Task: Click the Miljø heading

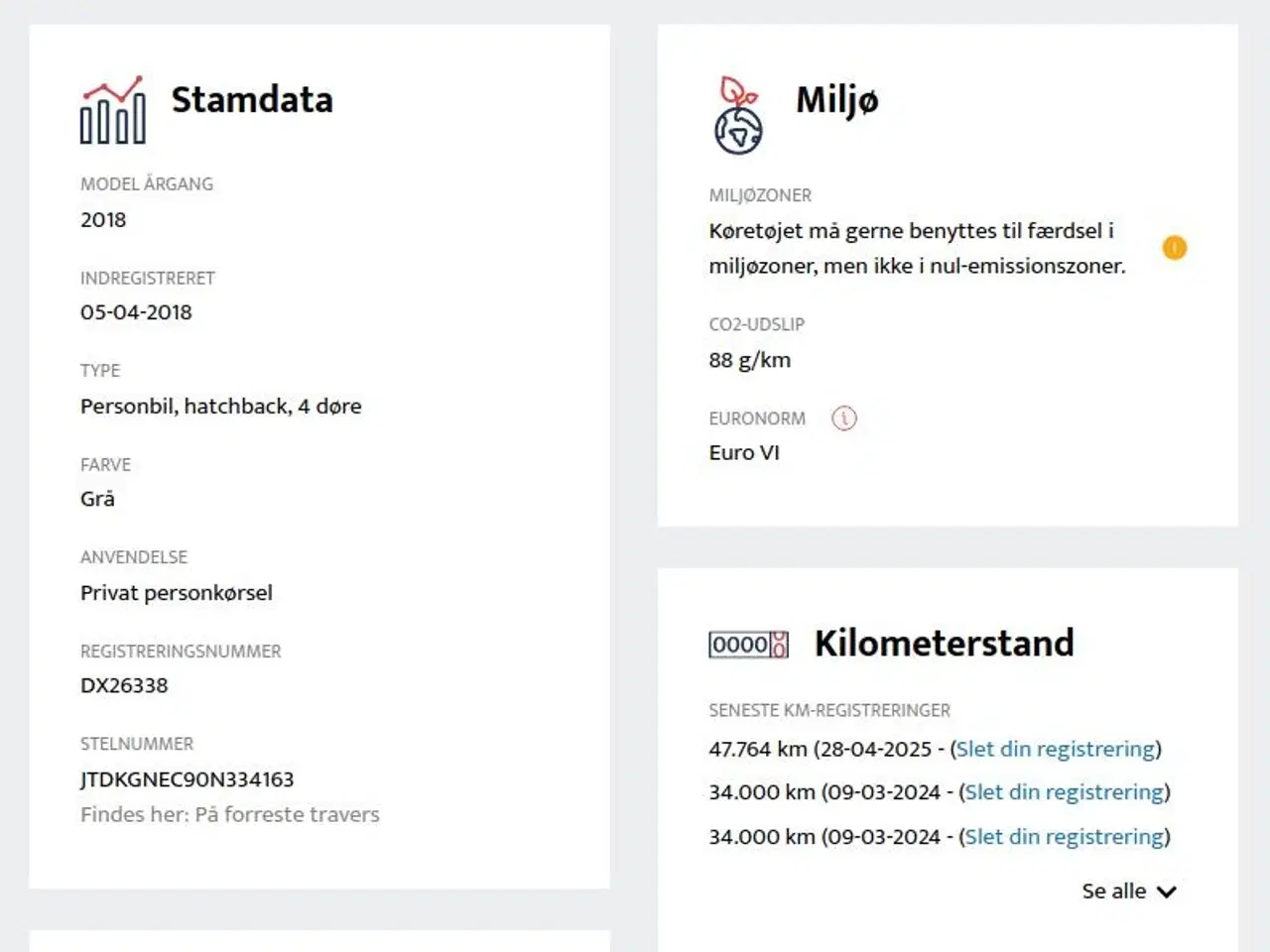Action: click(836, 100)
